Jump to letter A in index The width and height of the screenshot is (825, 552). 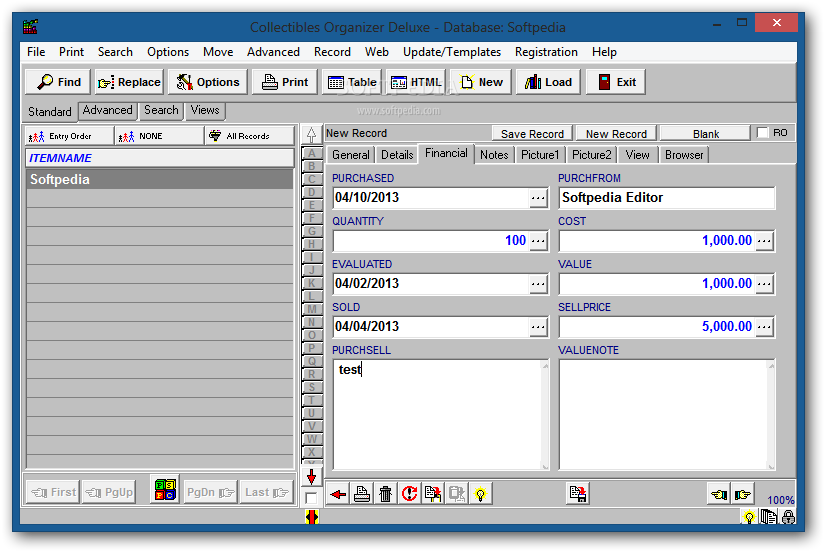tap(312, 154)
